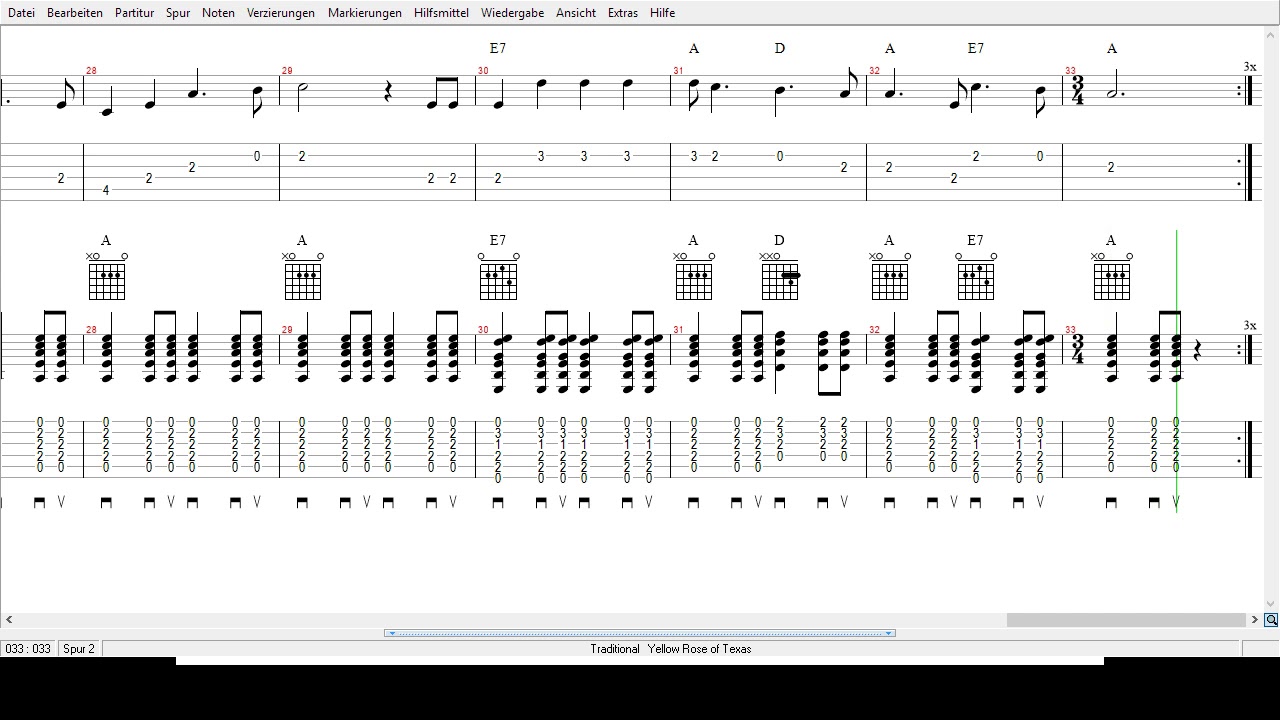The image size is (1280, 720).
Task: Click measure number 29 on the upper staff
Action: [x=288, y=71]
